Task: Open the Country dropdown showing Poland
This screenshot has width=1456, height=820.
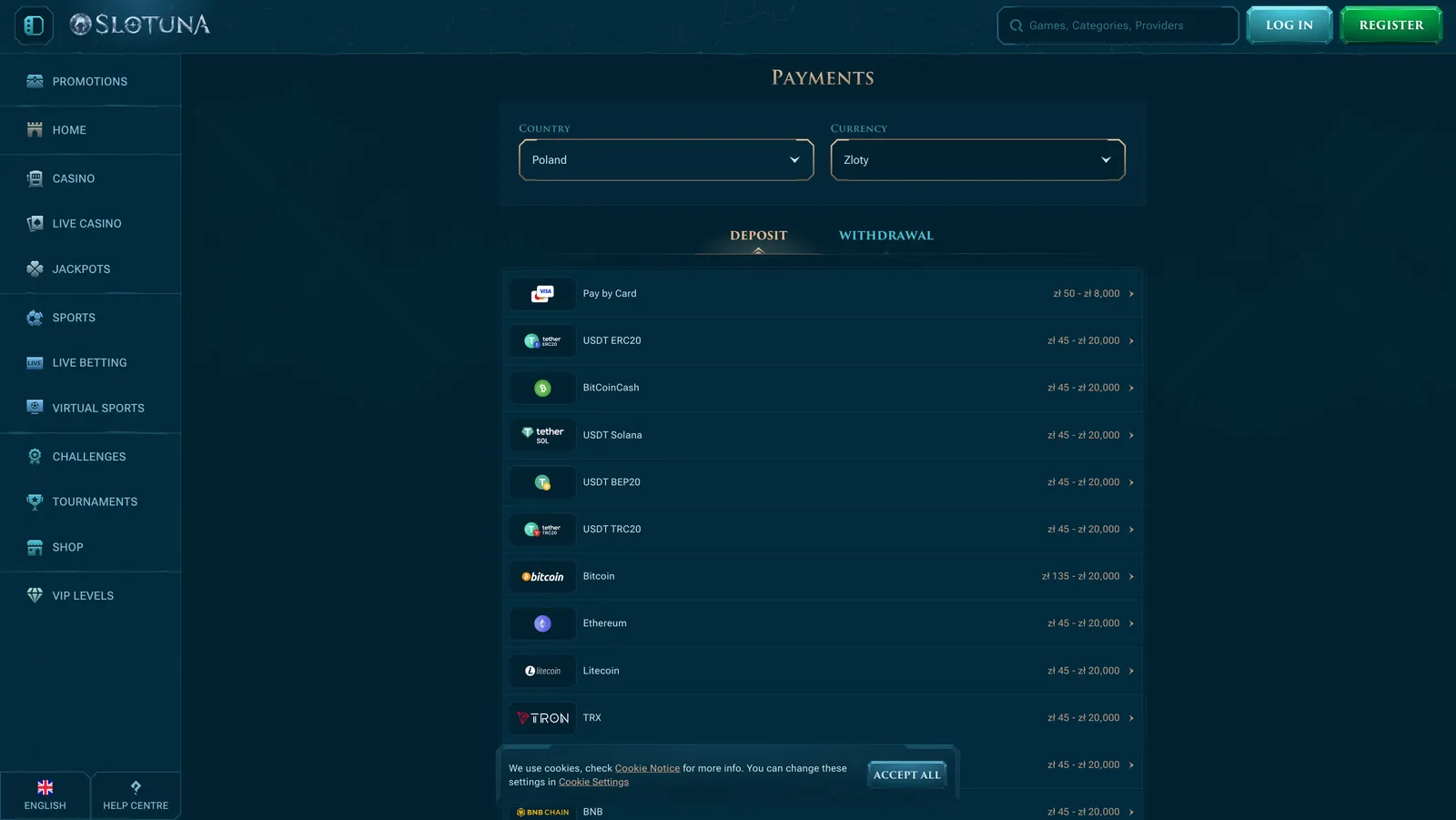Action: tap(666, 159)
